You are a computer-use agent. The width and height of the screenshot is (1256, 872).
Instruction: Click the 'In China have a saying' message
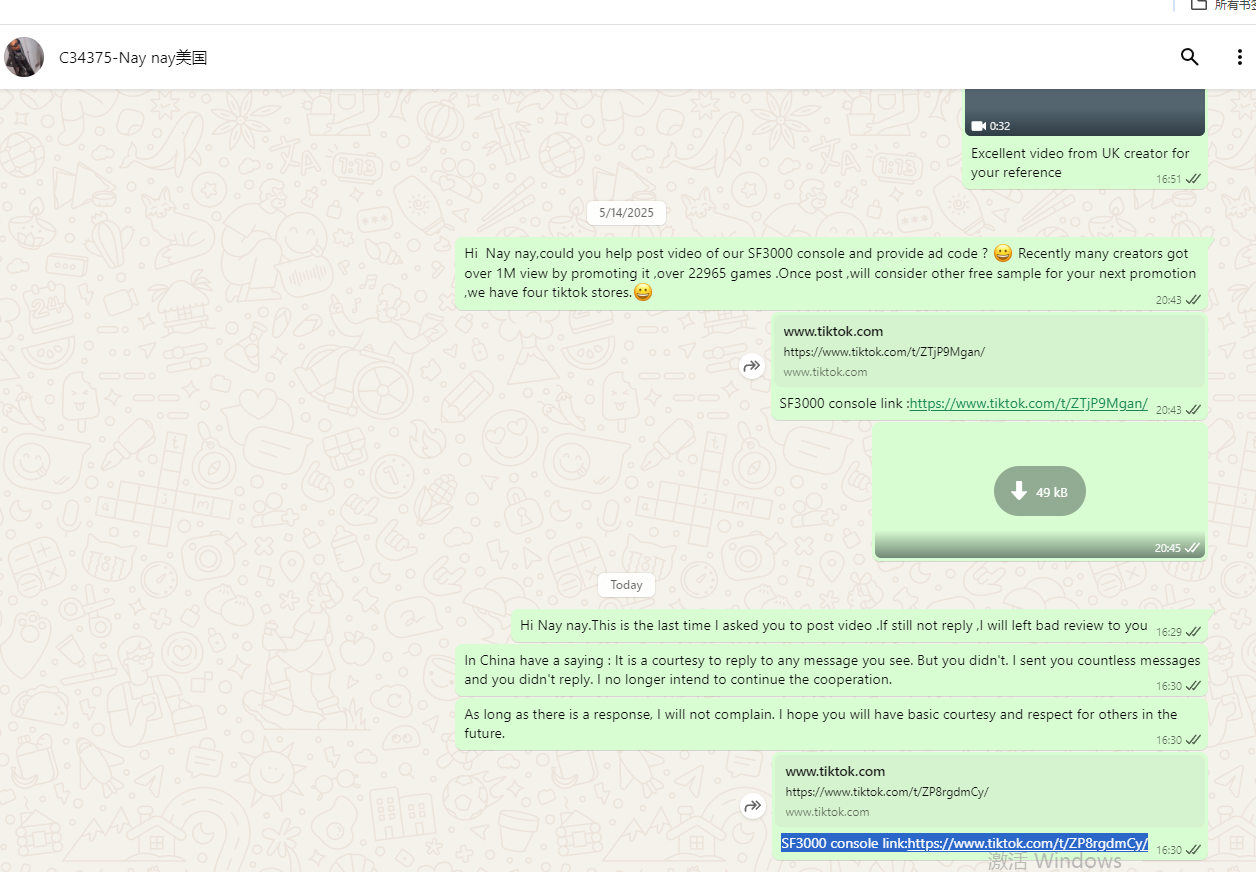[x=831, y=670]
